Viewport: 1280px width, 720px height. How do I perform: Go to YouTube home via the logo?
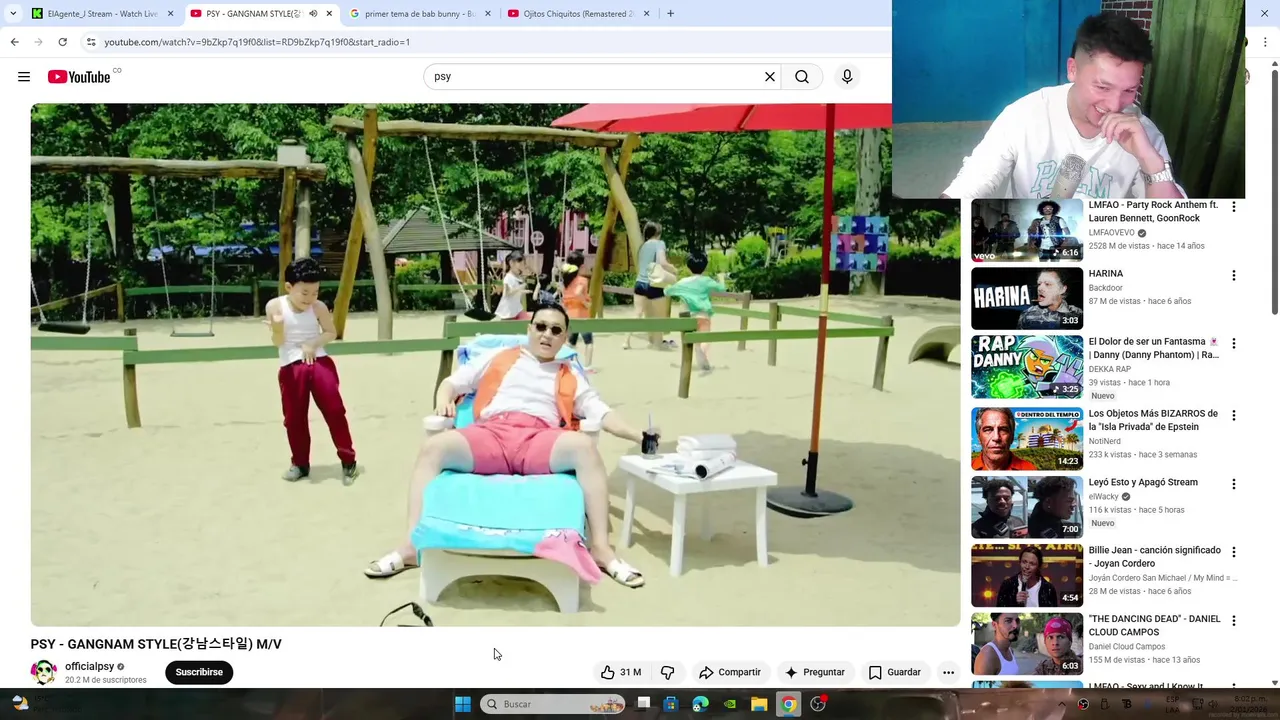79,77
